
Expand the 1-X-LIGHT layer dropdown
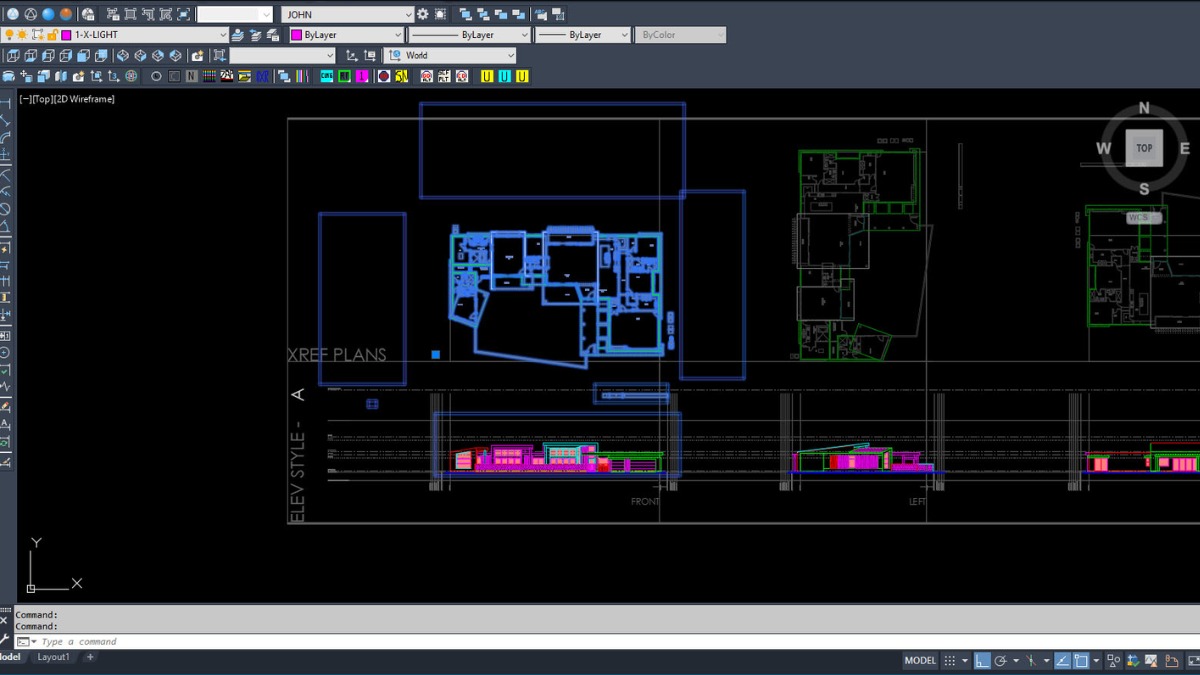pos(225,34)
